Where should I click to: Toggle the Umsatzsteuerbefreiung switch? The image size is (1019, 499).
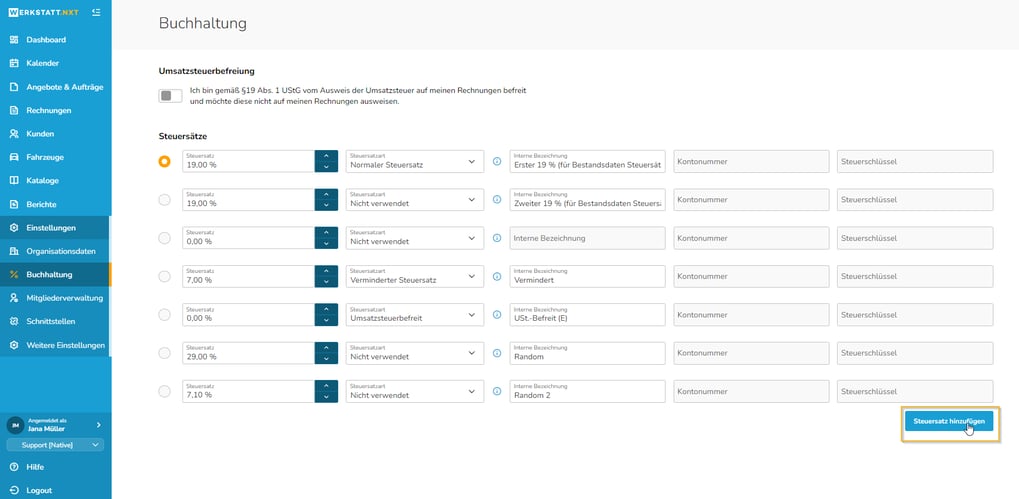pos(171,96)
